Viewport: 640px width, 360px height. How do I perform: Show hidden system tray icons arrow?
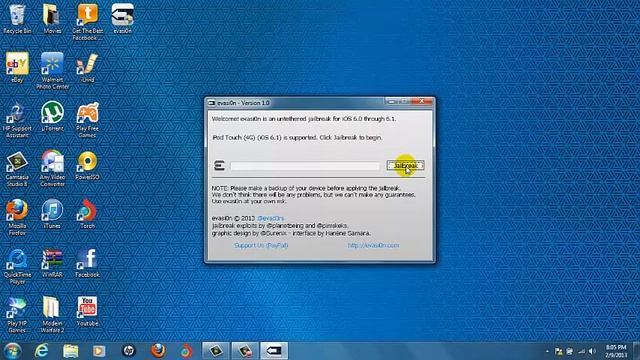(547, 351)
